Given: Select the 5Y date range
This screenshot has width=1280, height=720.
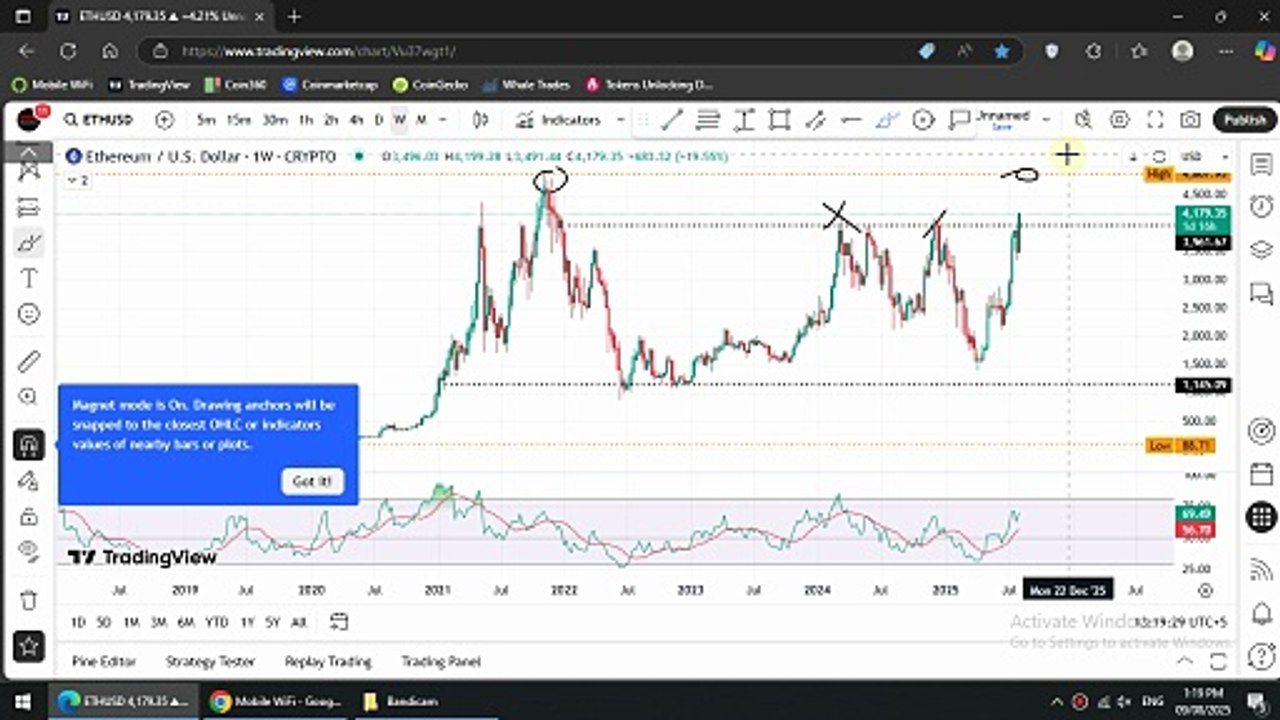Looking at the screenshot, I should (273, 622).
